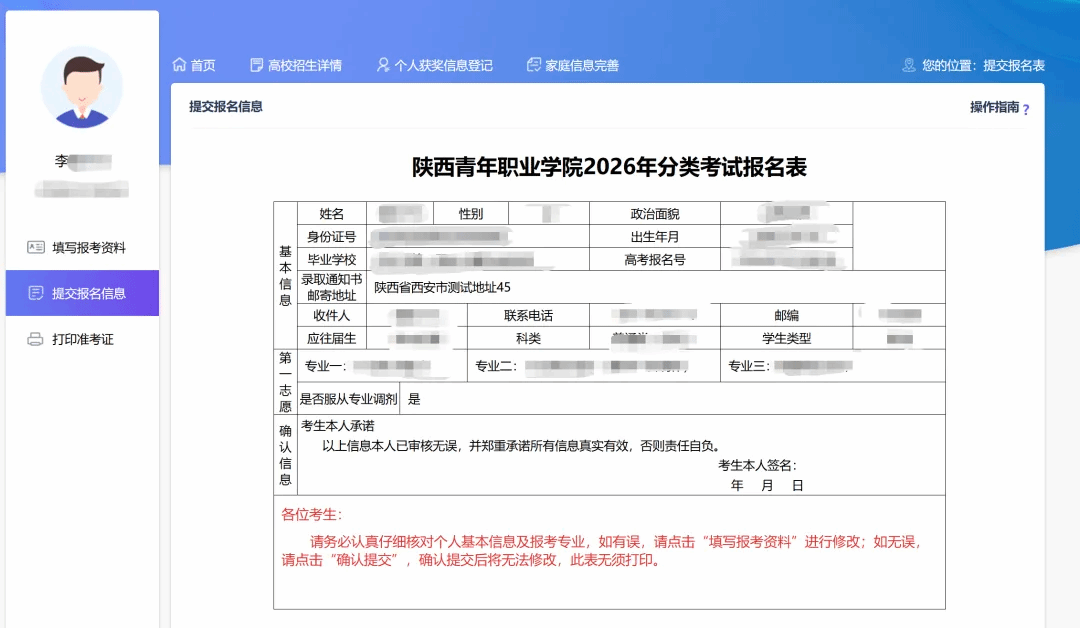Click the mailing address 陕西省西安市测试地址45
This screenshot has height=628, width=1080.
(442, 287)
